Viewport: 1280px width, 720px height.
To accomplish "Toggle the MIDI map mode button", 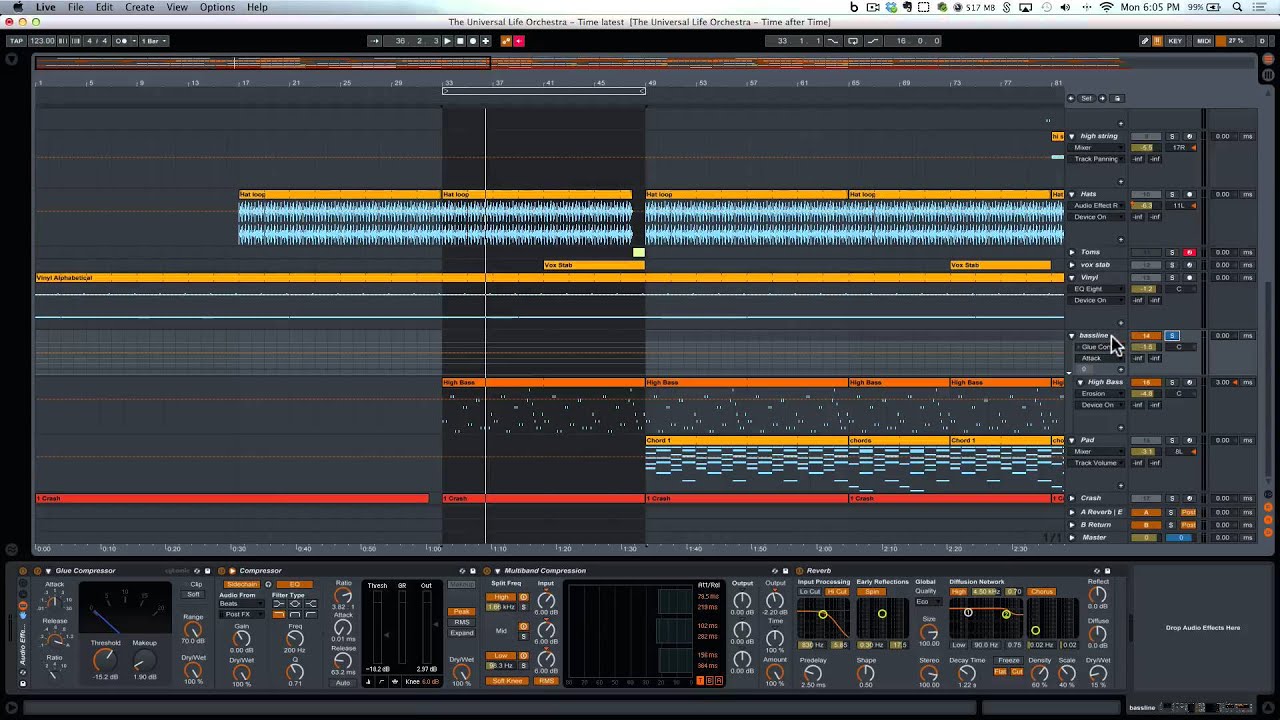I will pos(1204,41).
